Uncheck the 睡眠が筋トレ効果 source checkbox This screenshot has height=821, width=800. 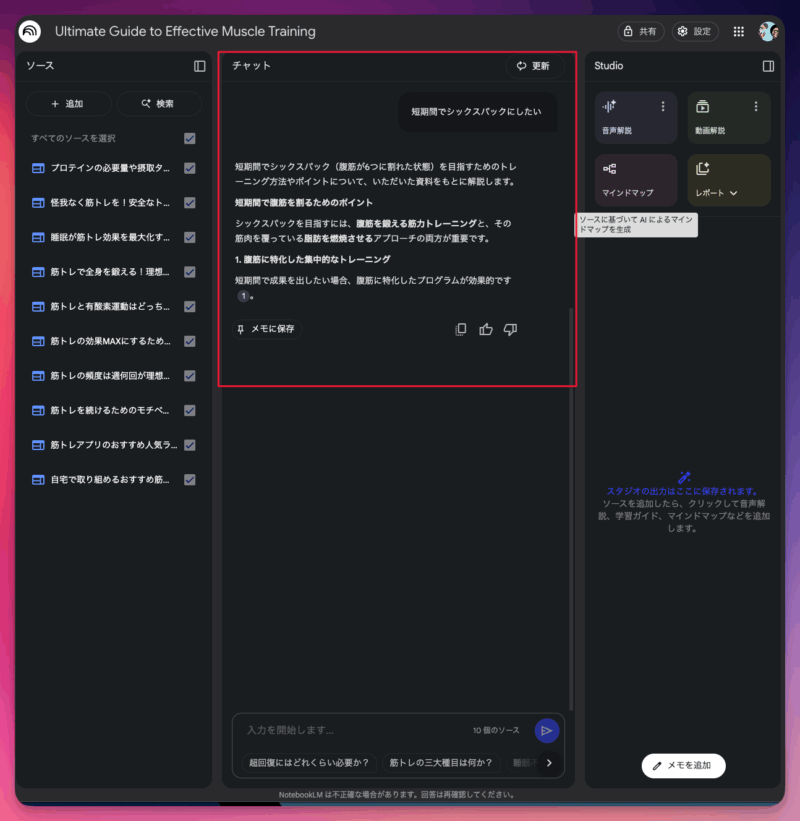pos(190,237)
